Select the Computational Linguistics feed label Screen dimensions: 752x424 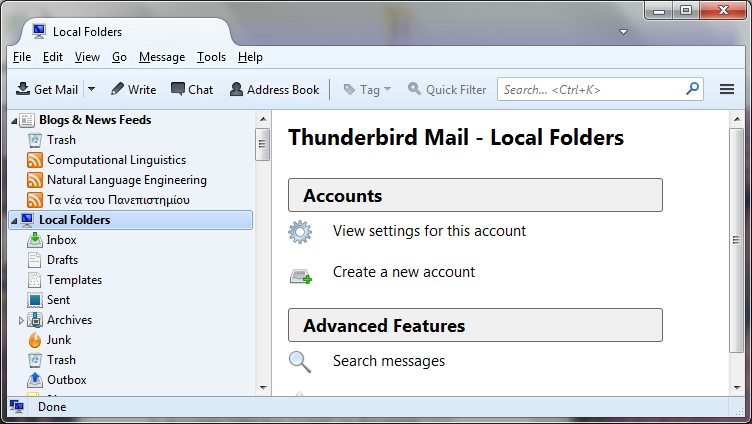tap(117, 160)
